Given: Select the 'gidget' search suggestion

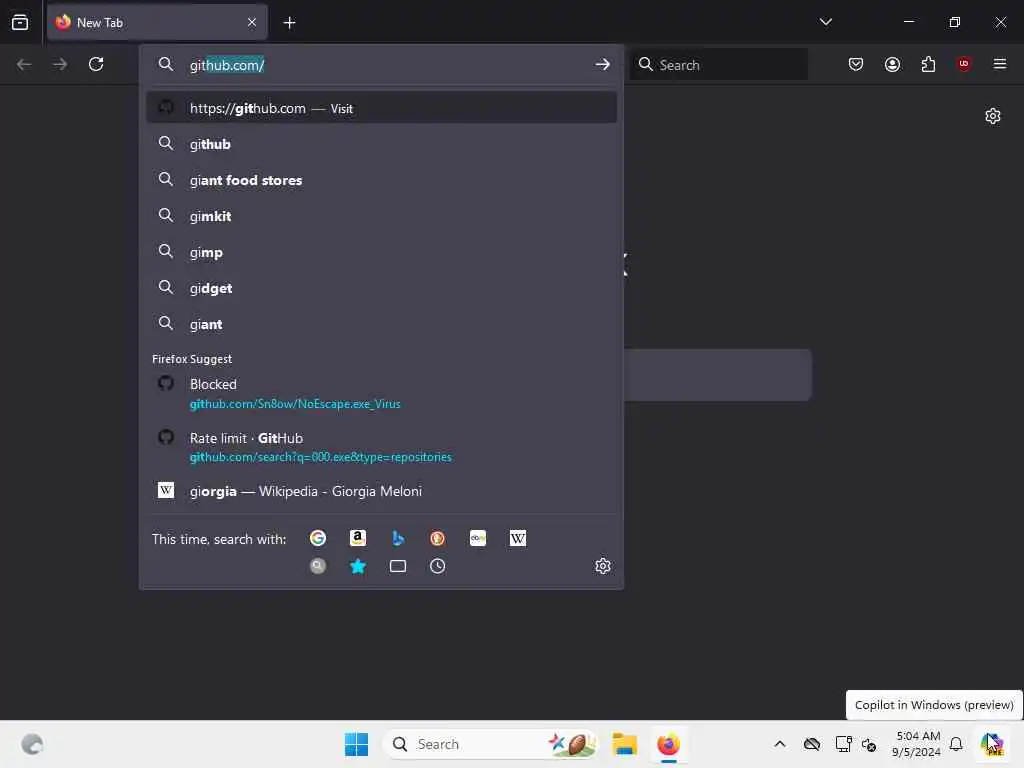Looking at the screenshot, I should pyautogui.click(x=381, y=288).
